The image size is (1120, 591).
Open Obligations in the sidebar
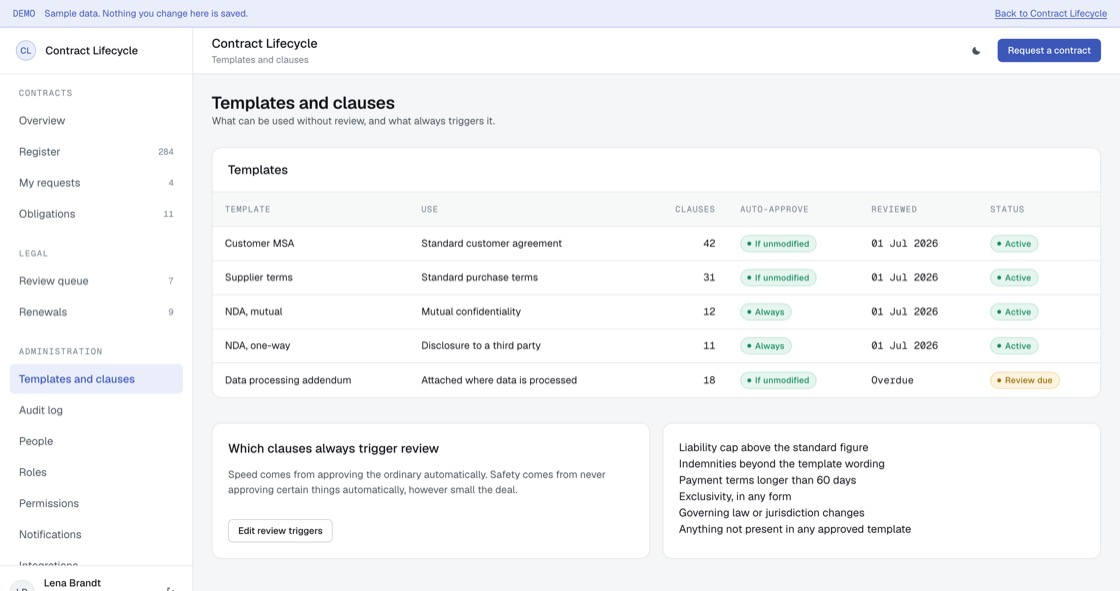[x=96, y=214]
